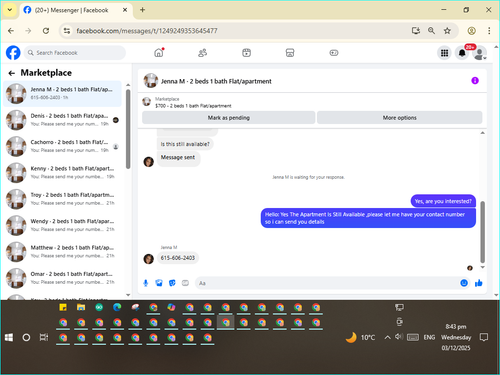The width and height of the screenshot is (500, 375).
Task: Choose a sticker icon
Action: 172,283
